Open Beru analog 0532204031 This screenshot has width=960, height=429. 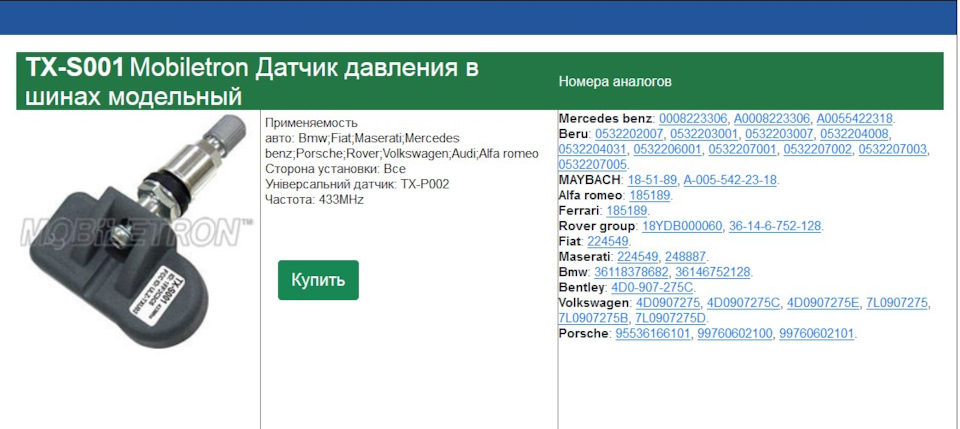pos(593,149)
